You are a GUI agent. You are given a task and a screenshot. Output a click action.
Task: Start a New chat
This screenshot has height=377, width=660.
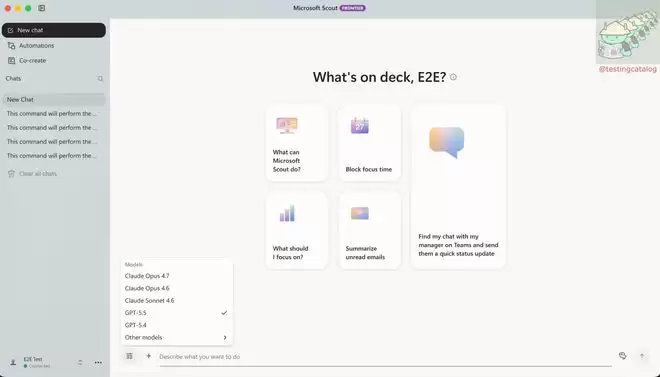[54, 30]
